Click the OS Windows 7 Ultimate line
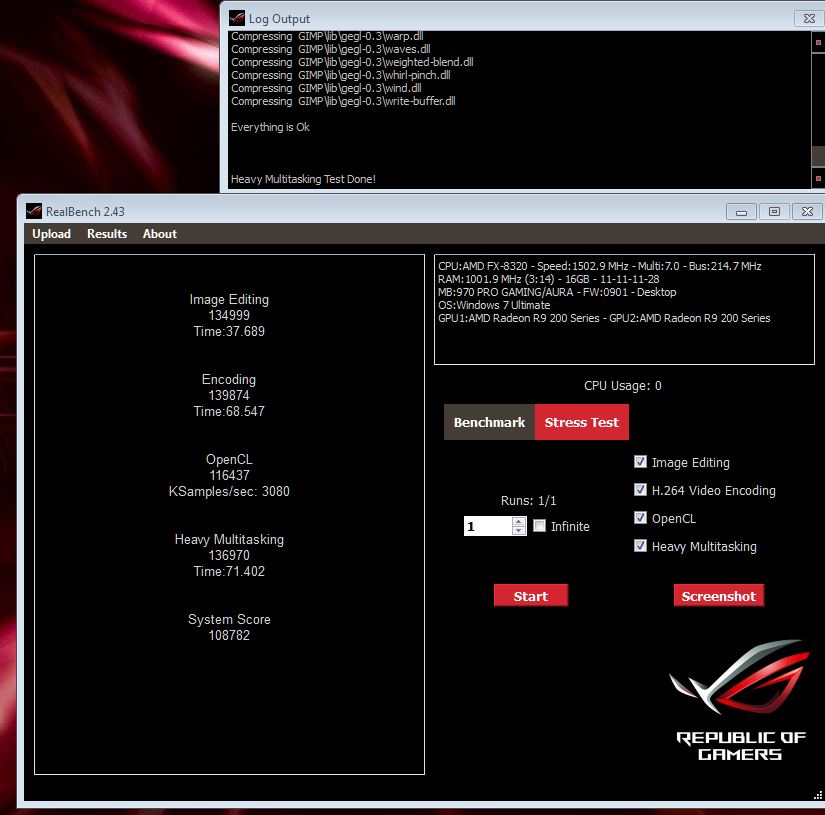The image size is (825, 815). tap(494, 305)
